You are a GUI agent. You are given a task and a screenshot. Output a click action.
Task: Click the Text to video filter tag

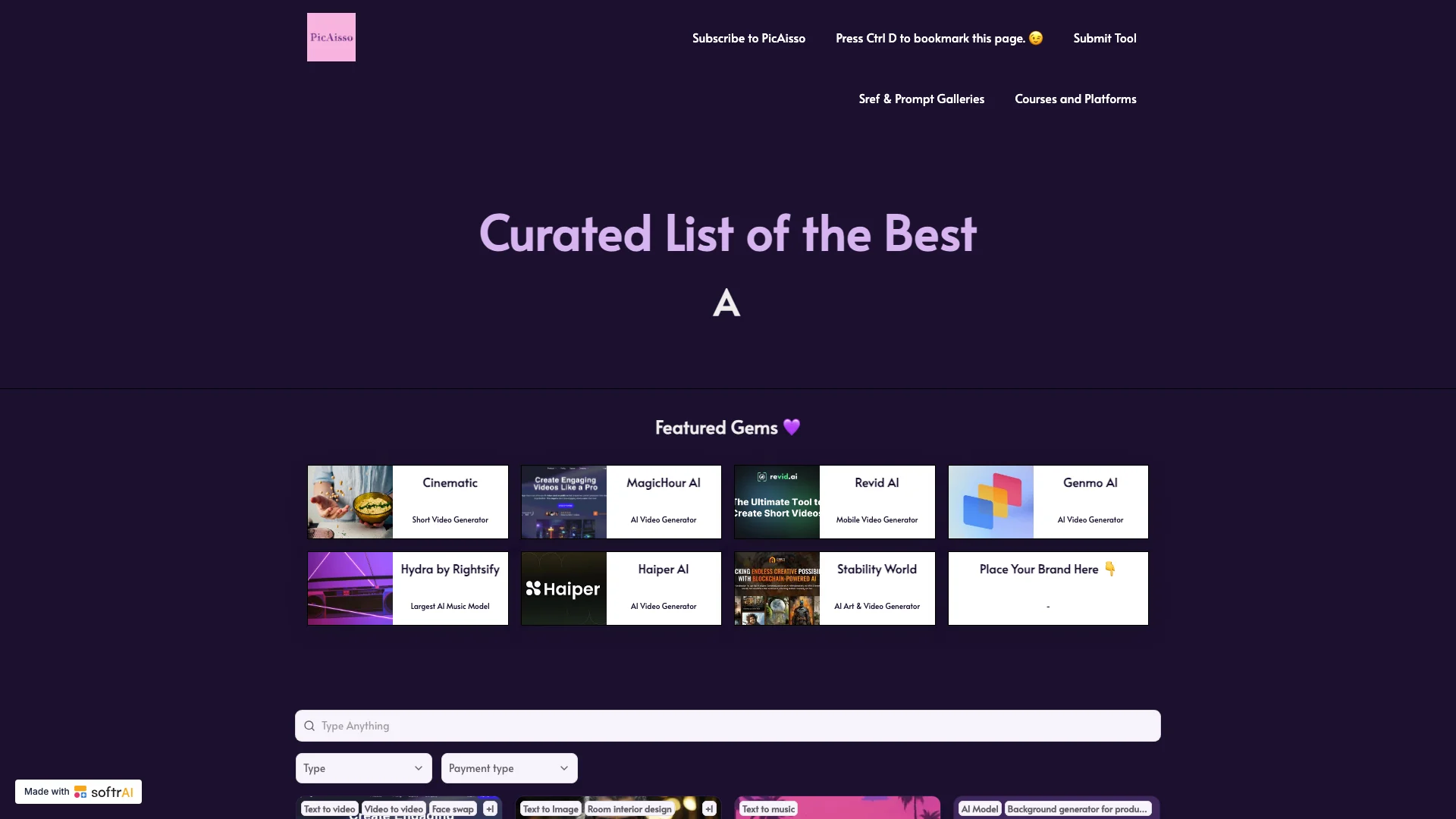coord(329,808)
